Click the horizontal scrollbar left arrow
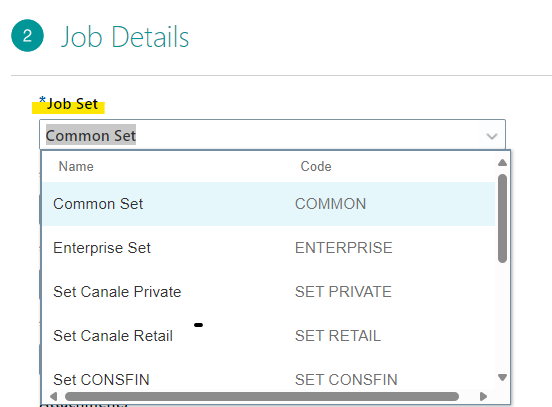The image size is (552, 407). (53, 396)
